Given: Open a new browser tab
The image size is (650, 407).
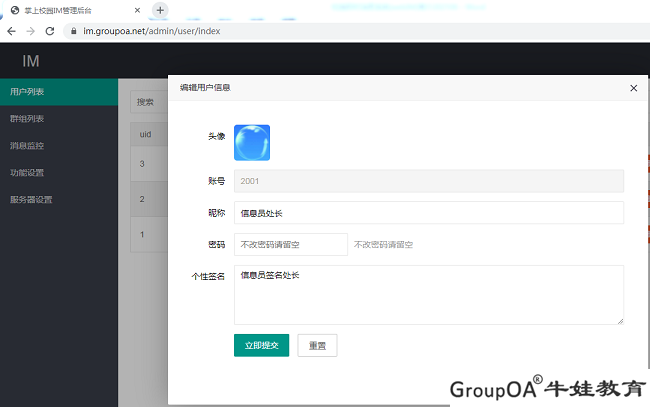Looking at the screenshot, I should point(160,10).
